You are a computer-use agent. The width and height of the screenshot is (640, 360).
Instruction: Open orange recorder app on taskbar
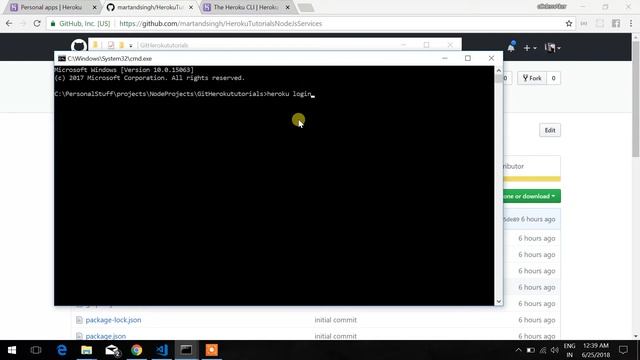211,350
